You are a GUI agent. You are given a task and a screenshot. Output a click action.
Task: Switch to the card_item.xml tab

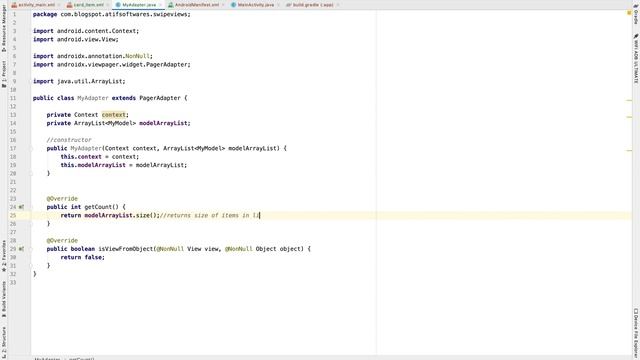[89, 5]
